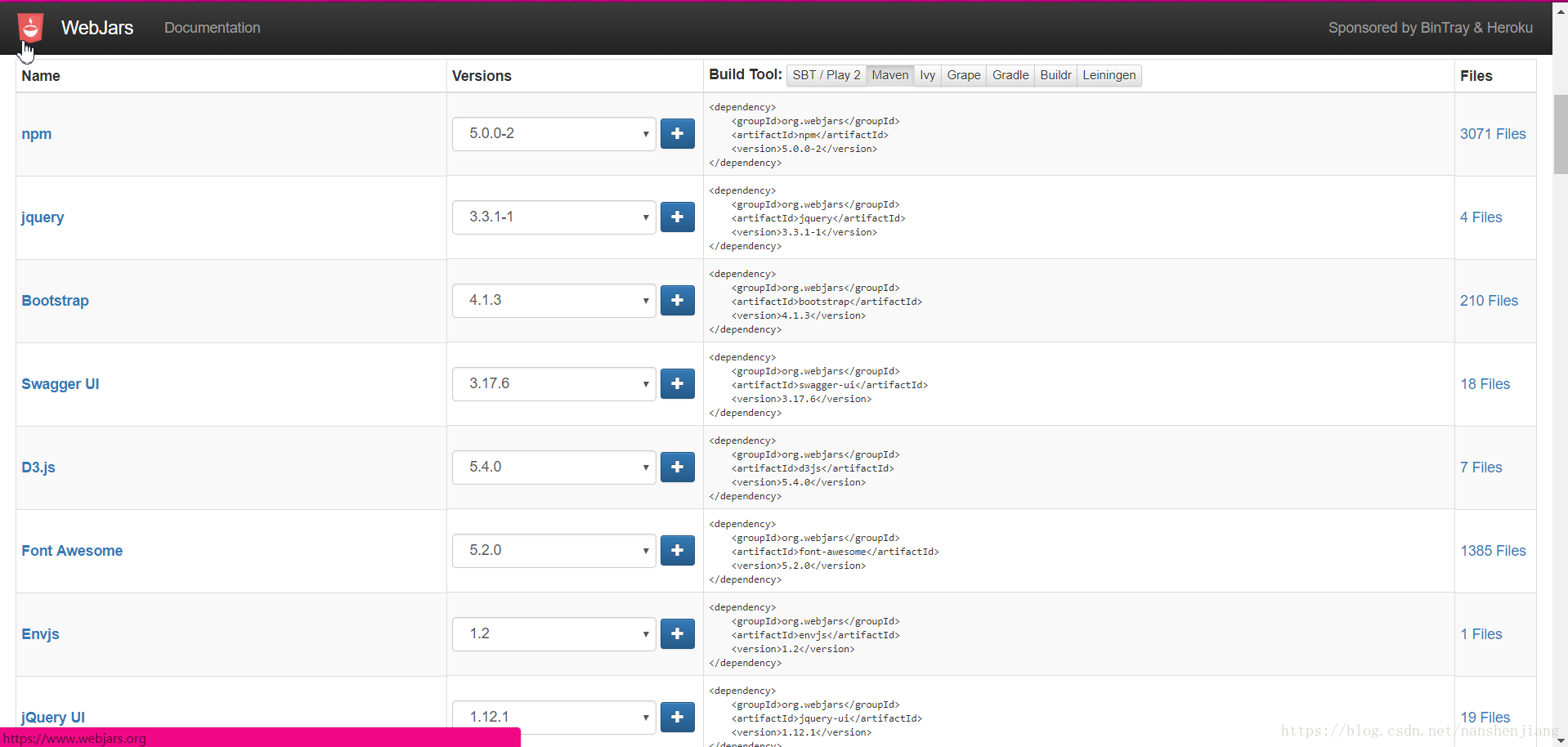Open the Swagger UI version dropdown 3.17.6
Image resolution: width=1568 pixels, height=747 pixels.
click(x=554, y=384)
